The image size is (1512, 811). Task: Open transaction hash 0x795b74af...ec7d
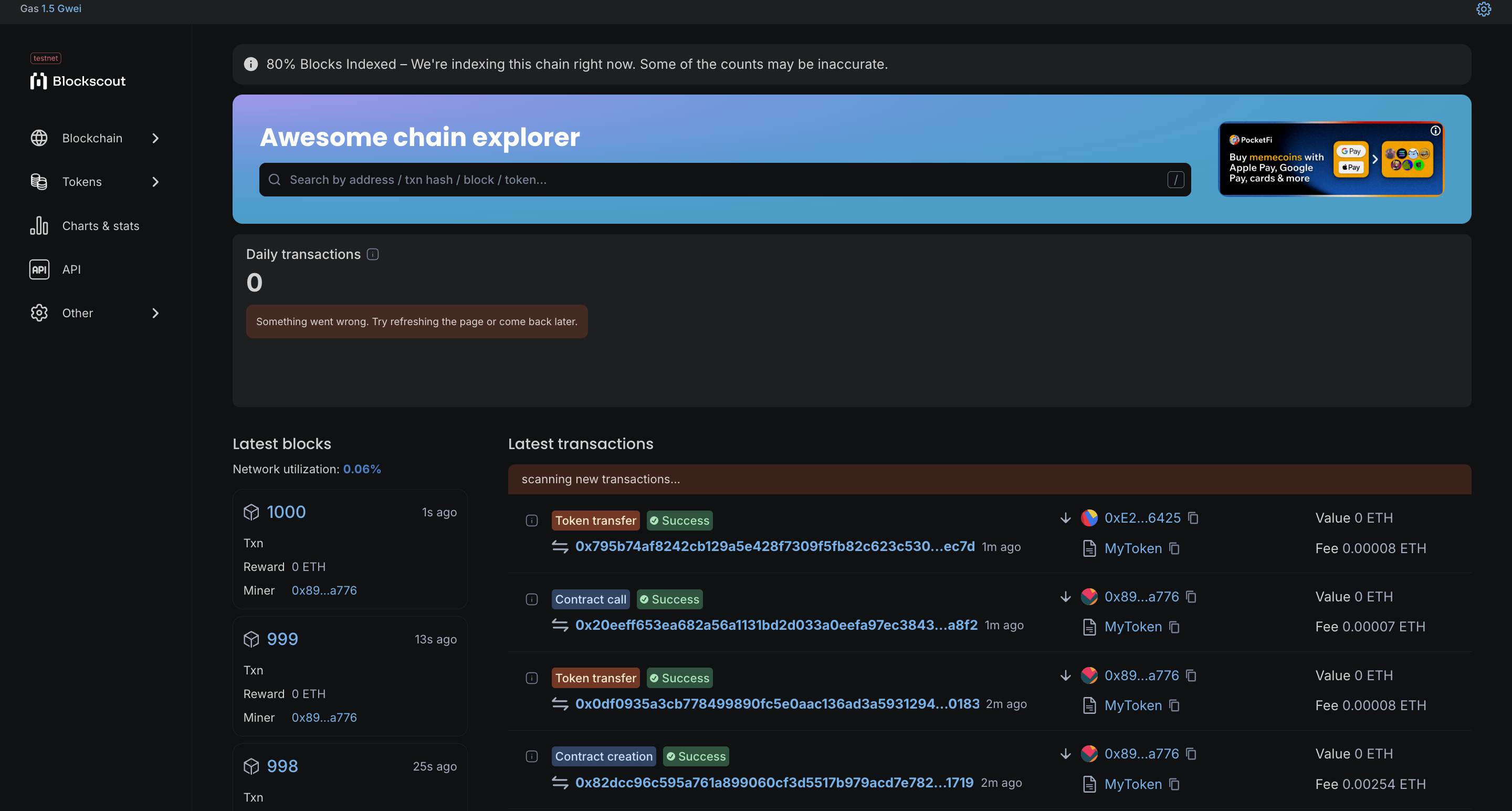coord(774,547)
